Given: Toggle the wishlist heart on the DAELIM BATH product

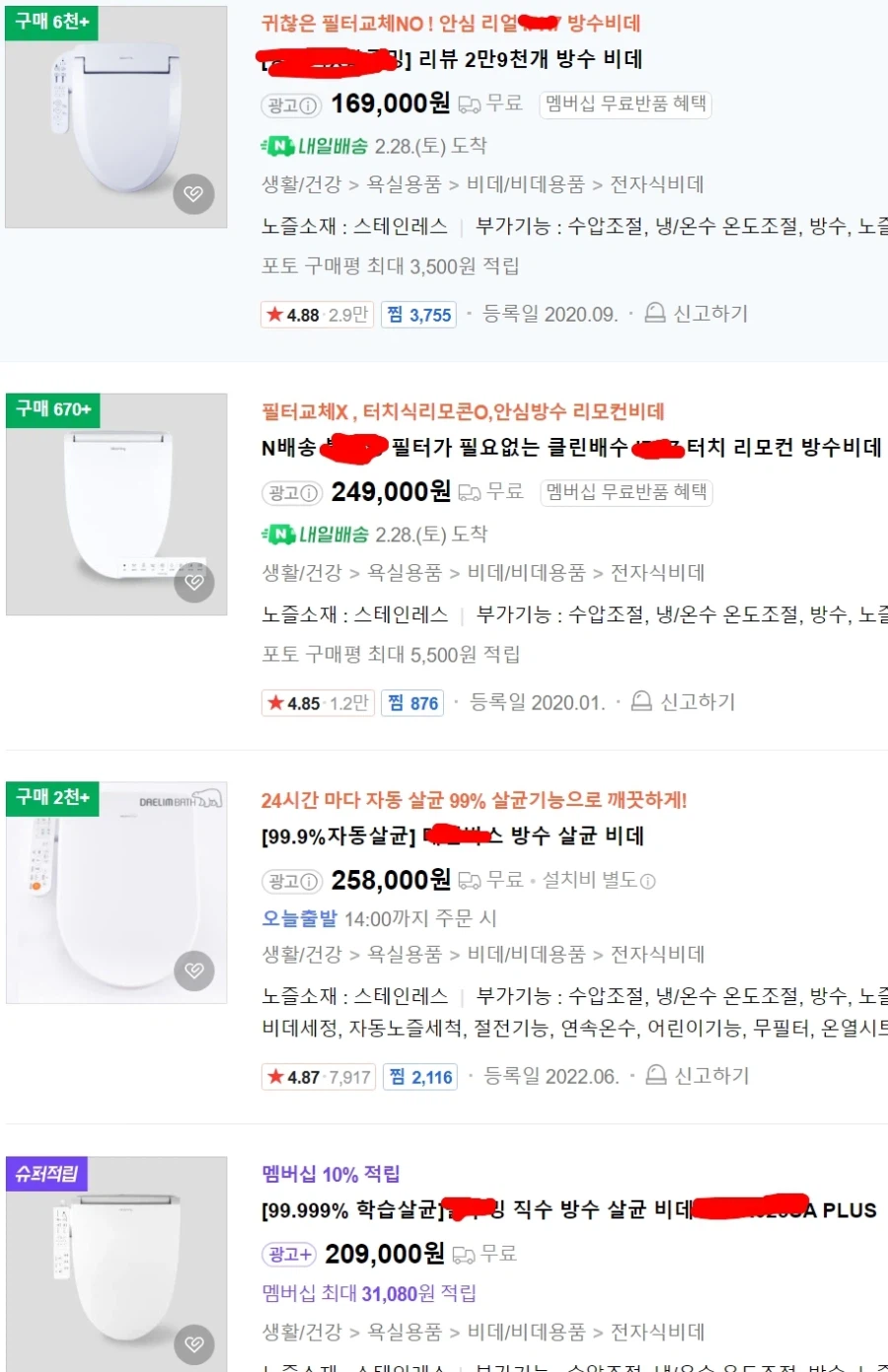Looking at the screenshot, I should tap(194, 971).
